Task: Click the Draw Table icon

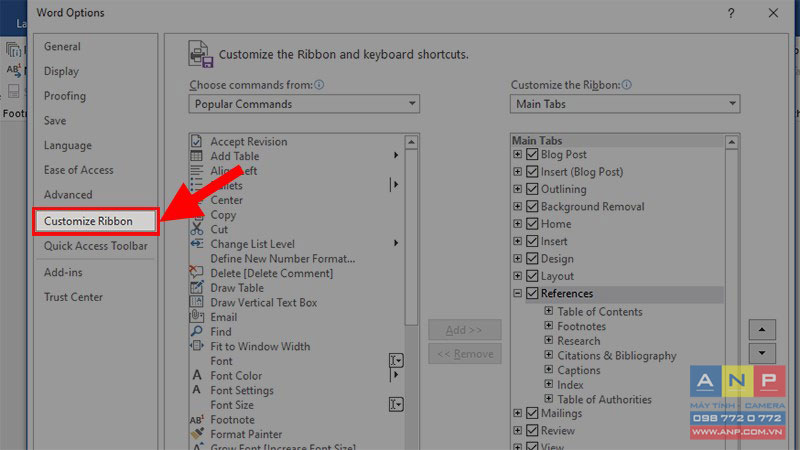Action: pyautogui.click(x=196, y=288)
